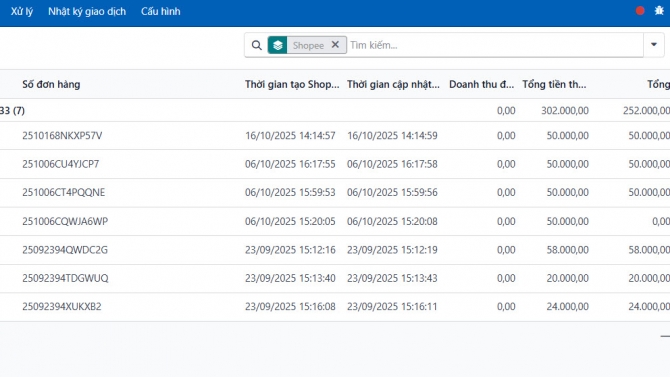Click update time 06/10/2025 15:20:08
670x377 pixels.
click(392, 221)
